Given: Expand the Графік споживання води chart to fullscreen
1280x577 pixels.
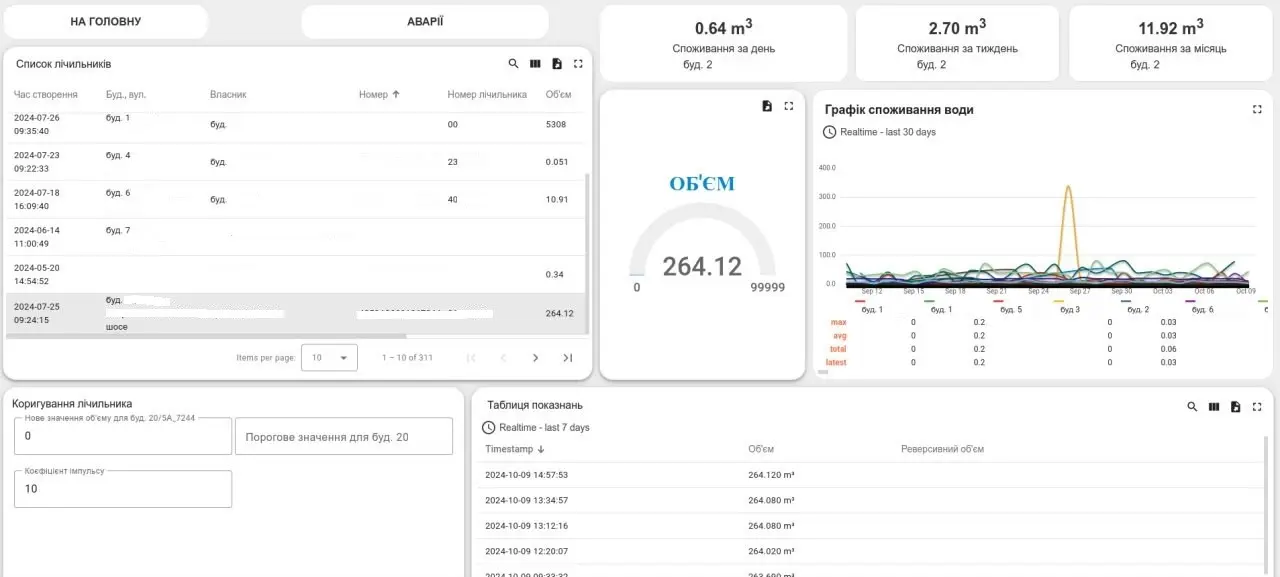Looking at the screenshot, I should point(1257,110).
